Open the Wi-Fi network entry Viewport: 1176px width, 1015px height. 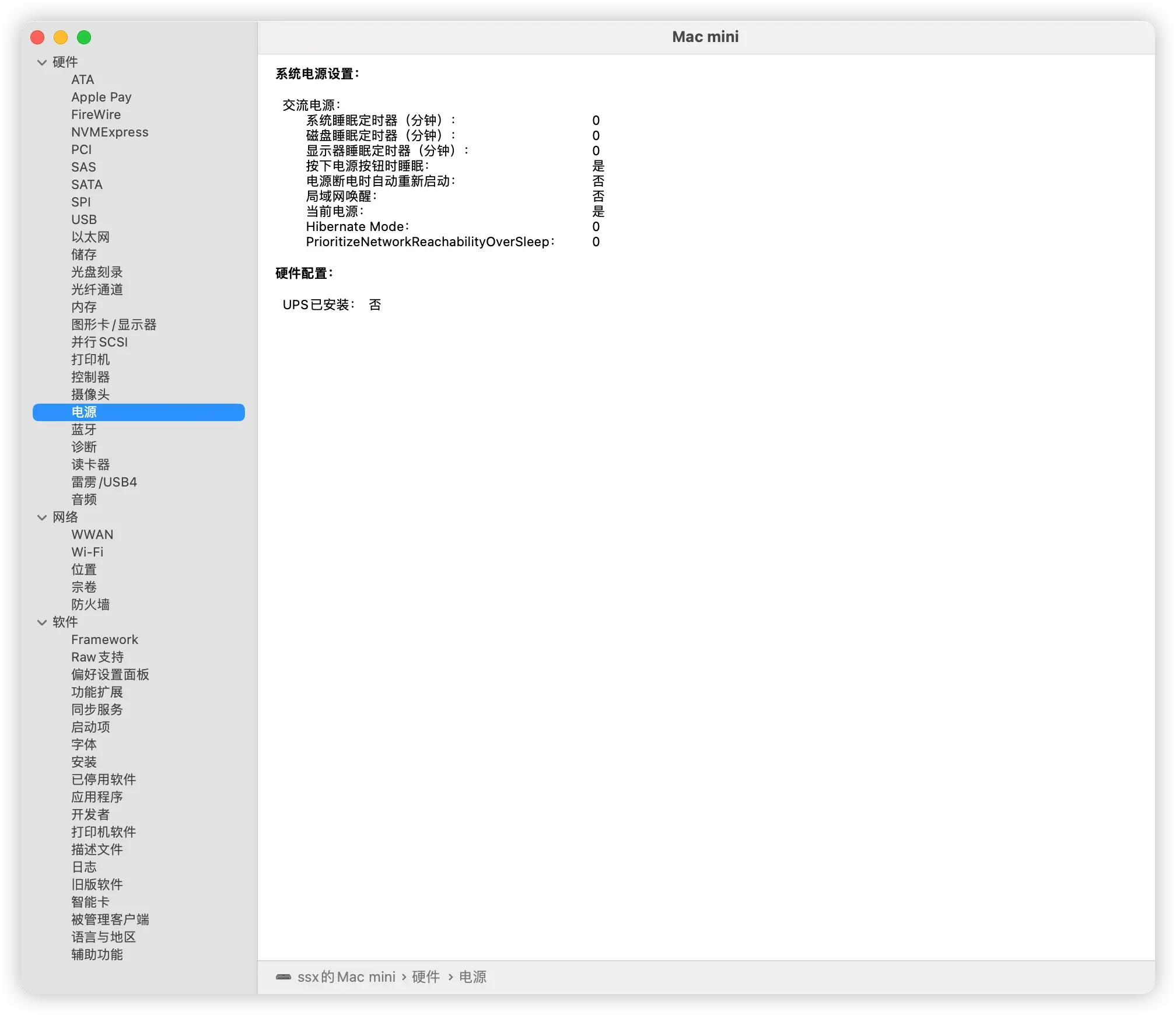pyautogui.click(x=87, y=552)
